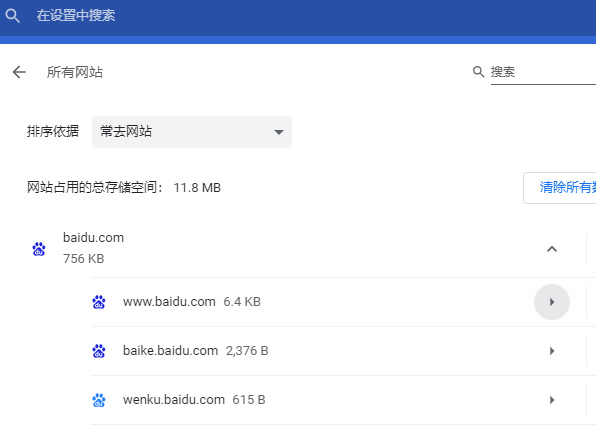
Task: Open the 常去网站 sort dropdown
Action: tap(192, 132)
